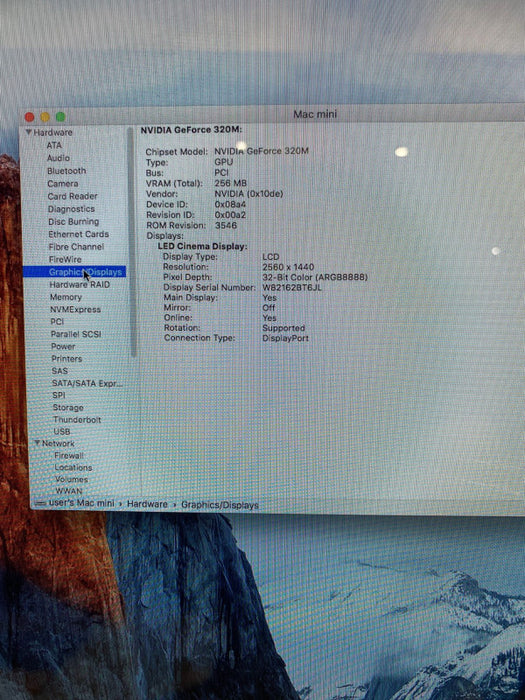Click "user's Mac mini" in the path bar
The width and height of the screenshot is (525, 700).
tap(81, 503)
